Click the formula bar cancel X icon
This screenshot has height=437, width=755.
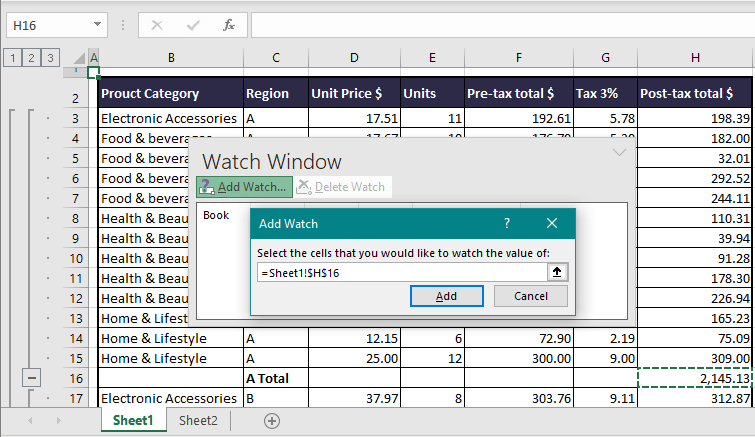click(157, 25)
